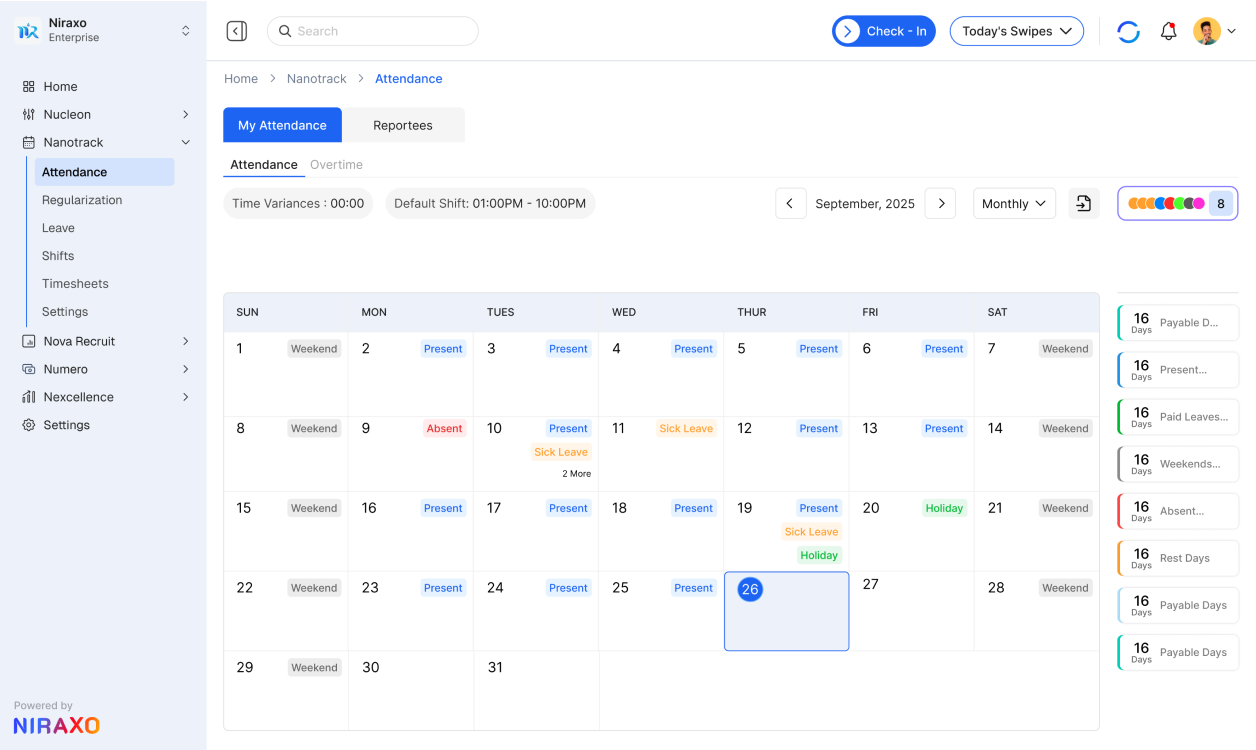Switch to the Overtime sub-tab
This screenshot has height=750, width=1256.
(336, 165)
